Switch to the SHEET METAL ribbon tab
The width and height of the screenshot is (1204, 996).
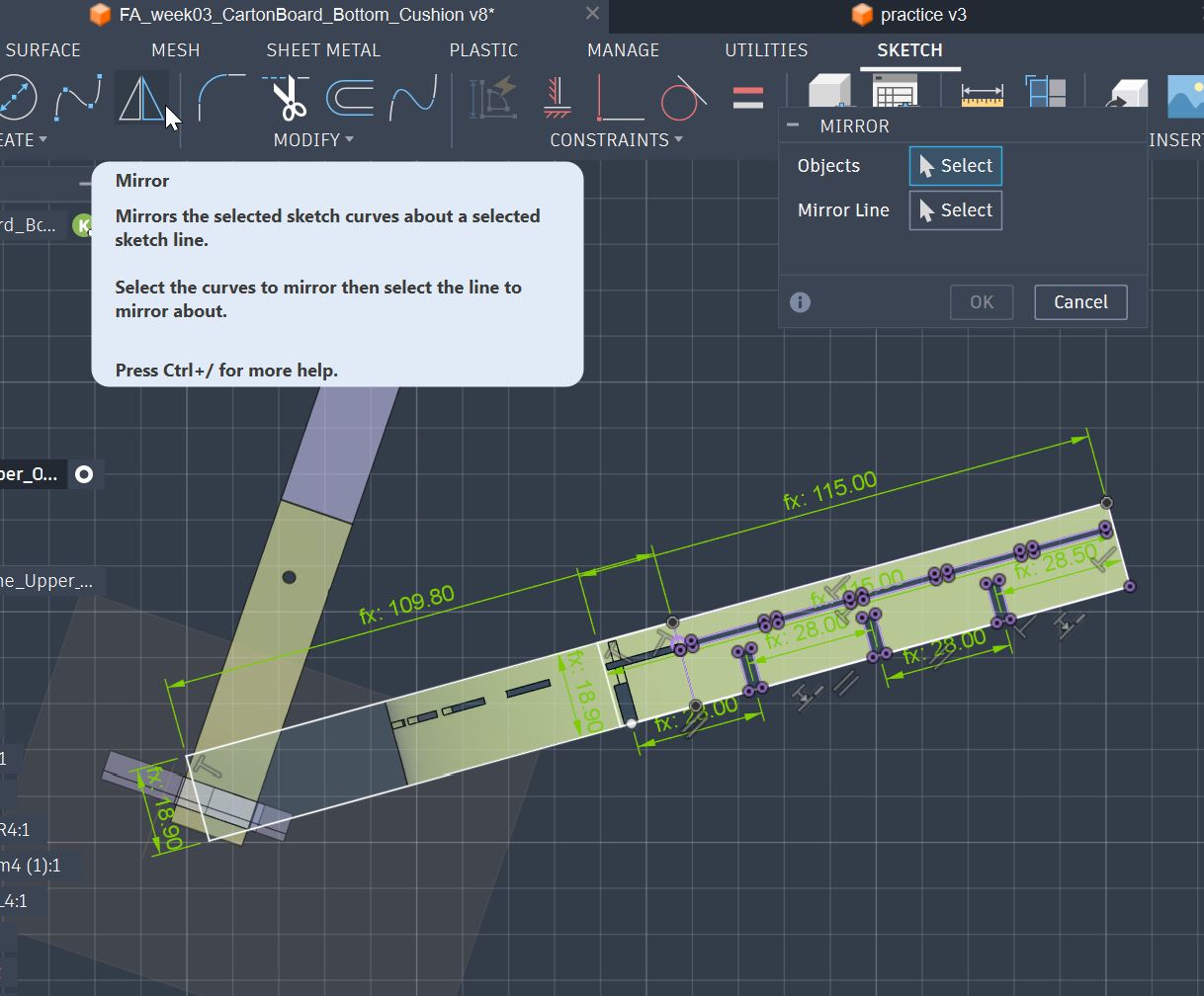click(x=323, y=49)
